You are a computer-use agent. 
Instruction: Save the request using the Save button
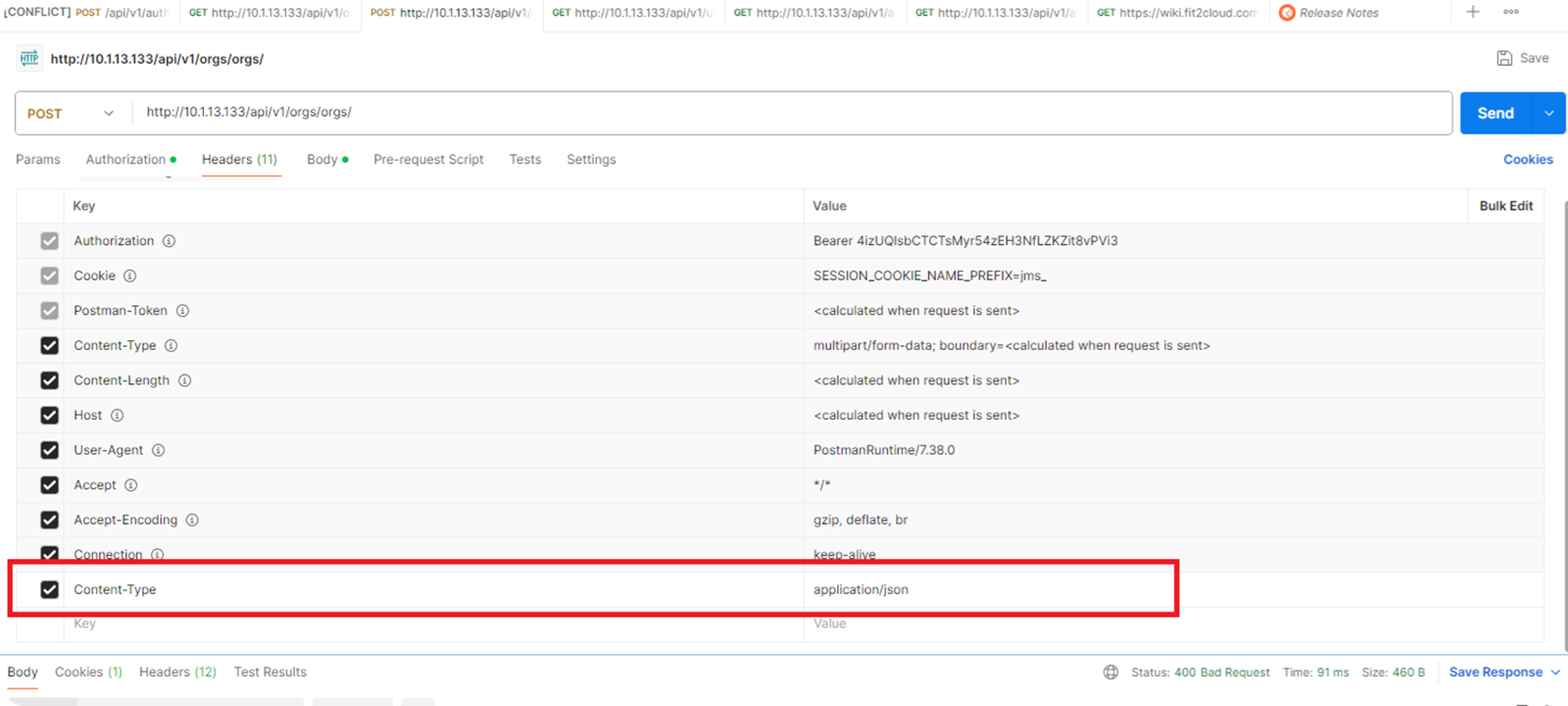pyautogui.click(x=1522, y=59)
